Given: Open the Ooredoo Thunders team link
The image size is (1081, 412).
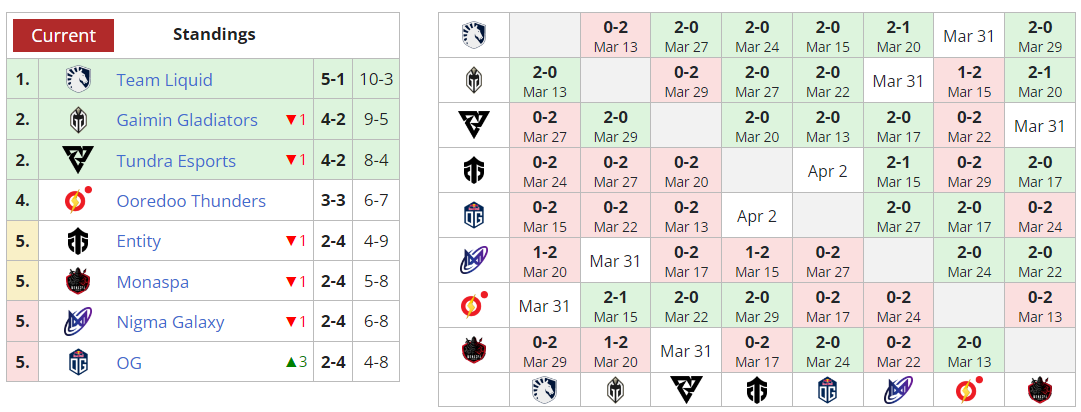Looking at the screenshot, I should pyautogui.click(x=191, y=201).
